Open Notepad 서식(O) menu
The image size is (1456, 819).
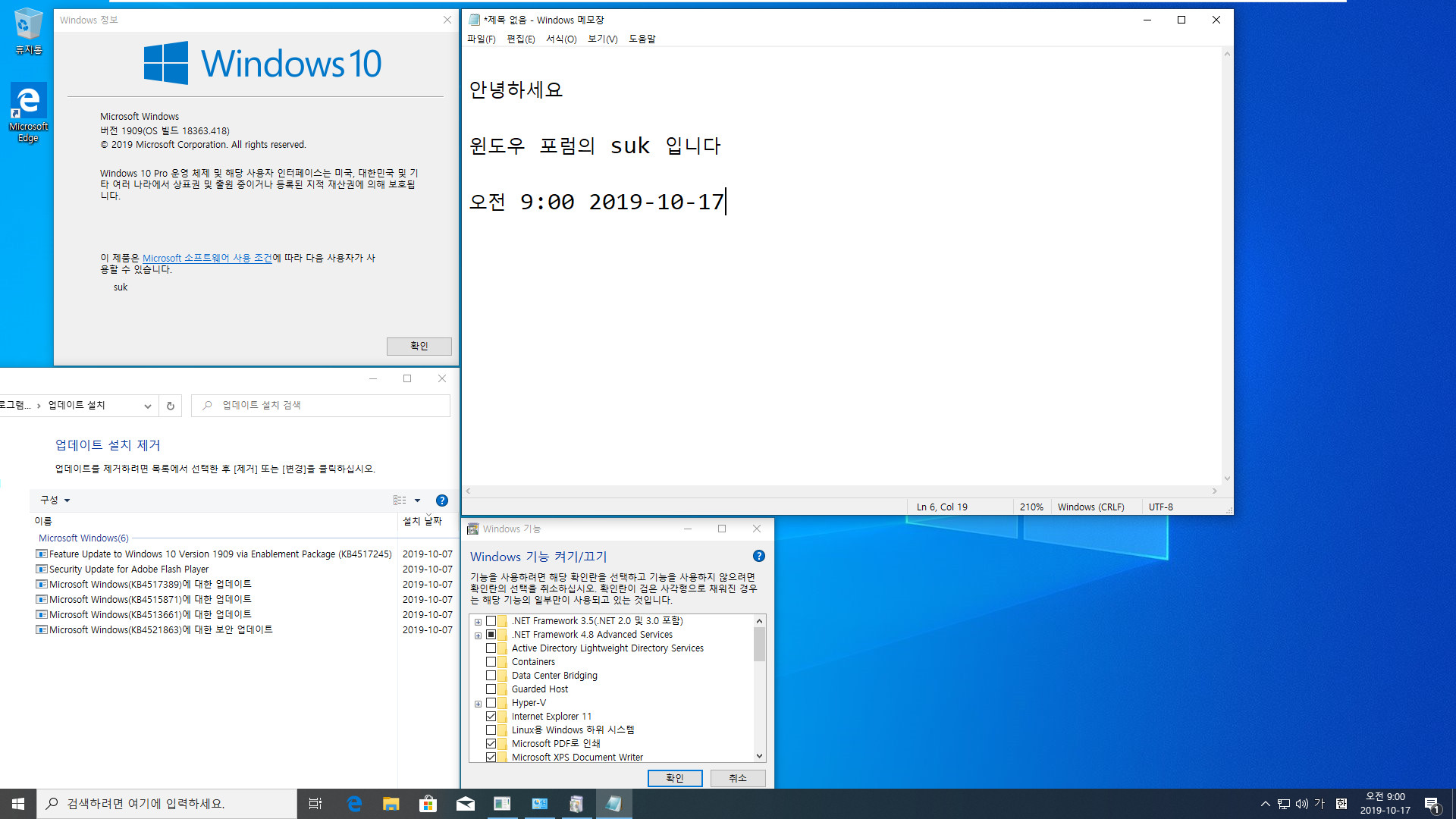point(561,39)
